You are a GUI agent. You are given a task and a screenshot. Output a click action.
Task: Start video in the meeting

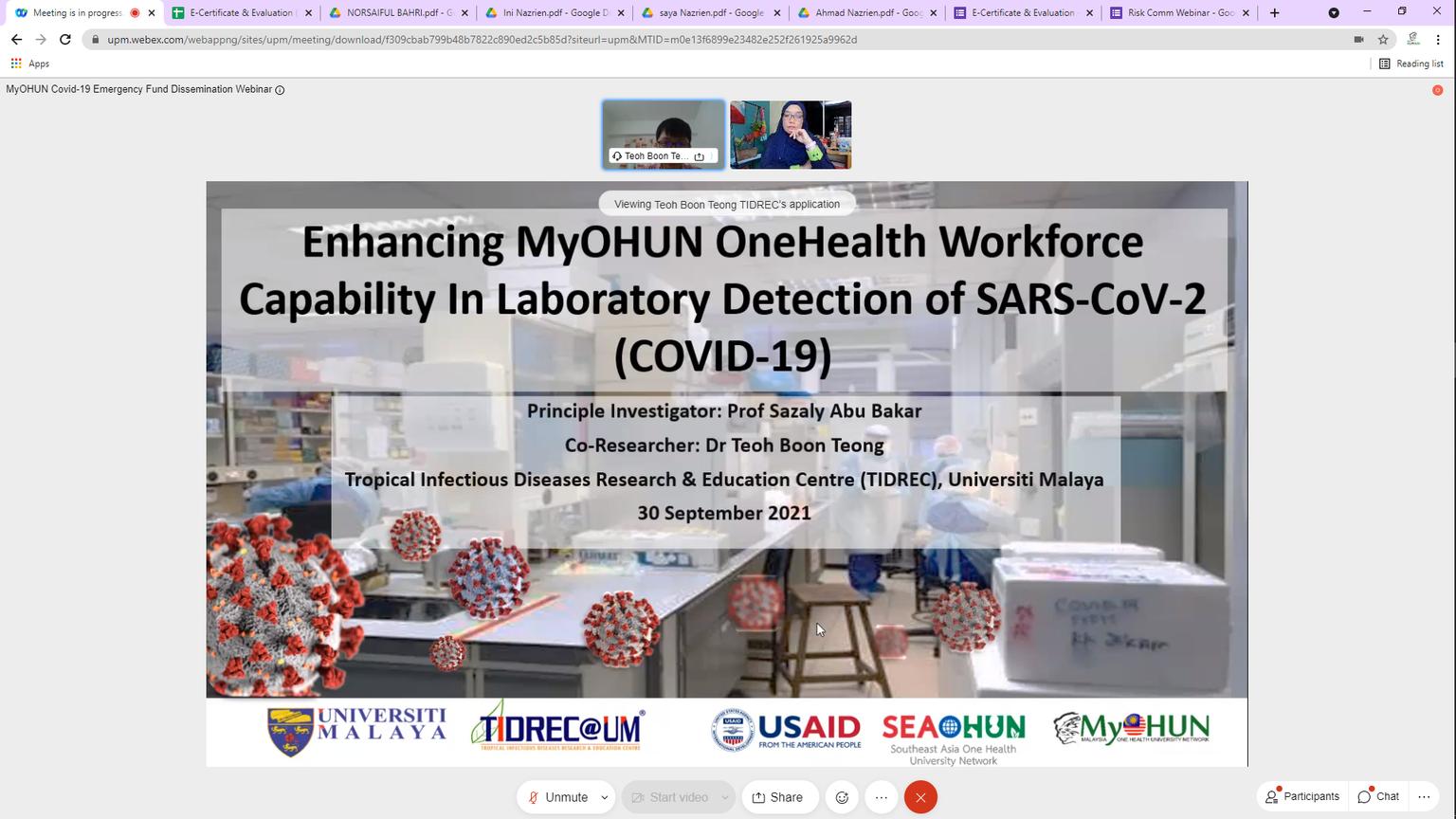pos(668,797)
